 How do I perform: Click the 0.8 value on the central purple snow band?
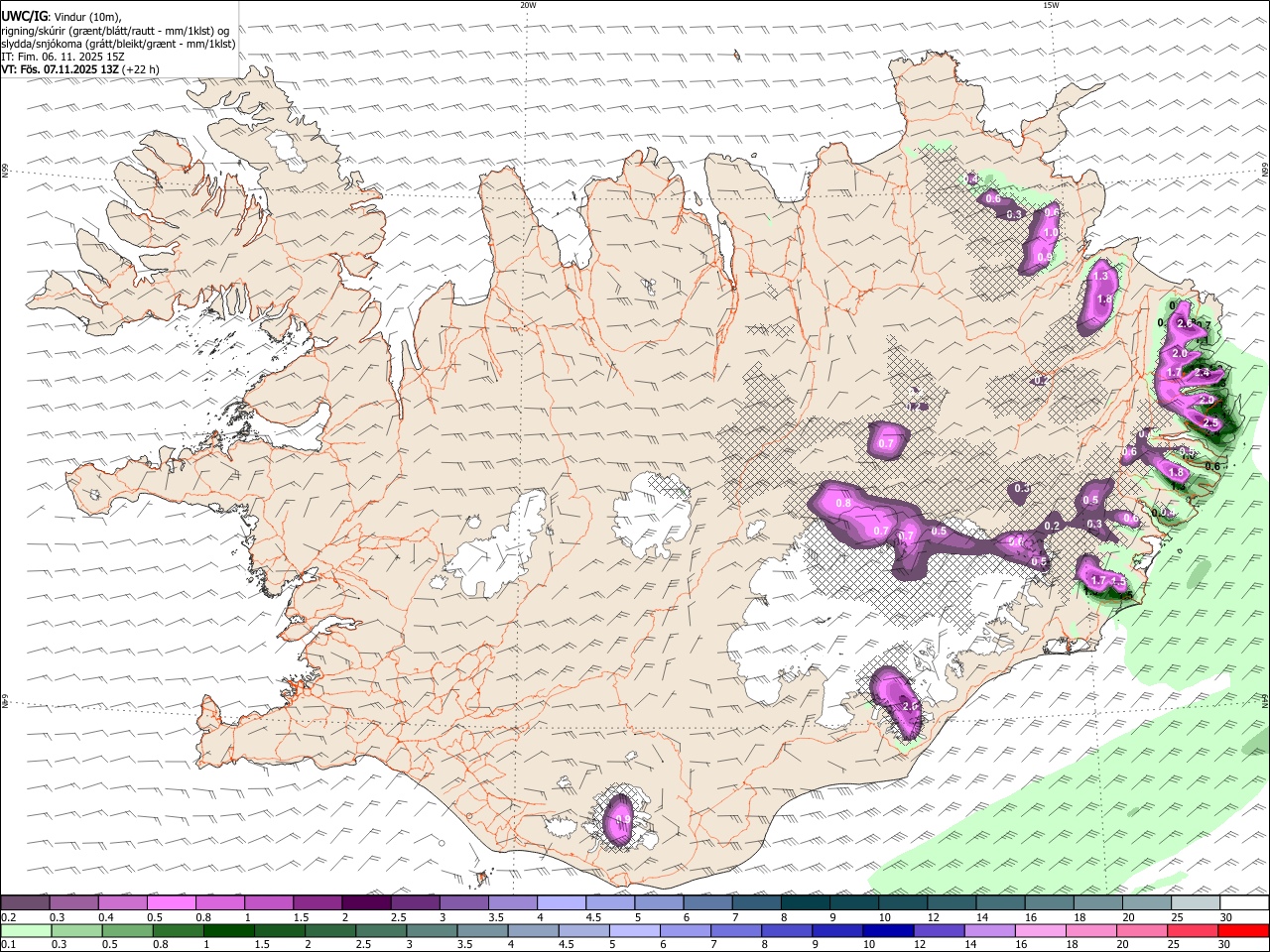point(844,504)
